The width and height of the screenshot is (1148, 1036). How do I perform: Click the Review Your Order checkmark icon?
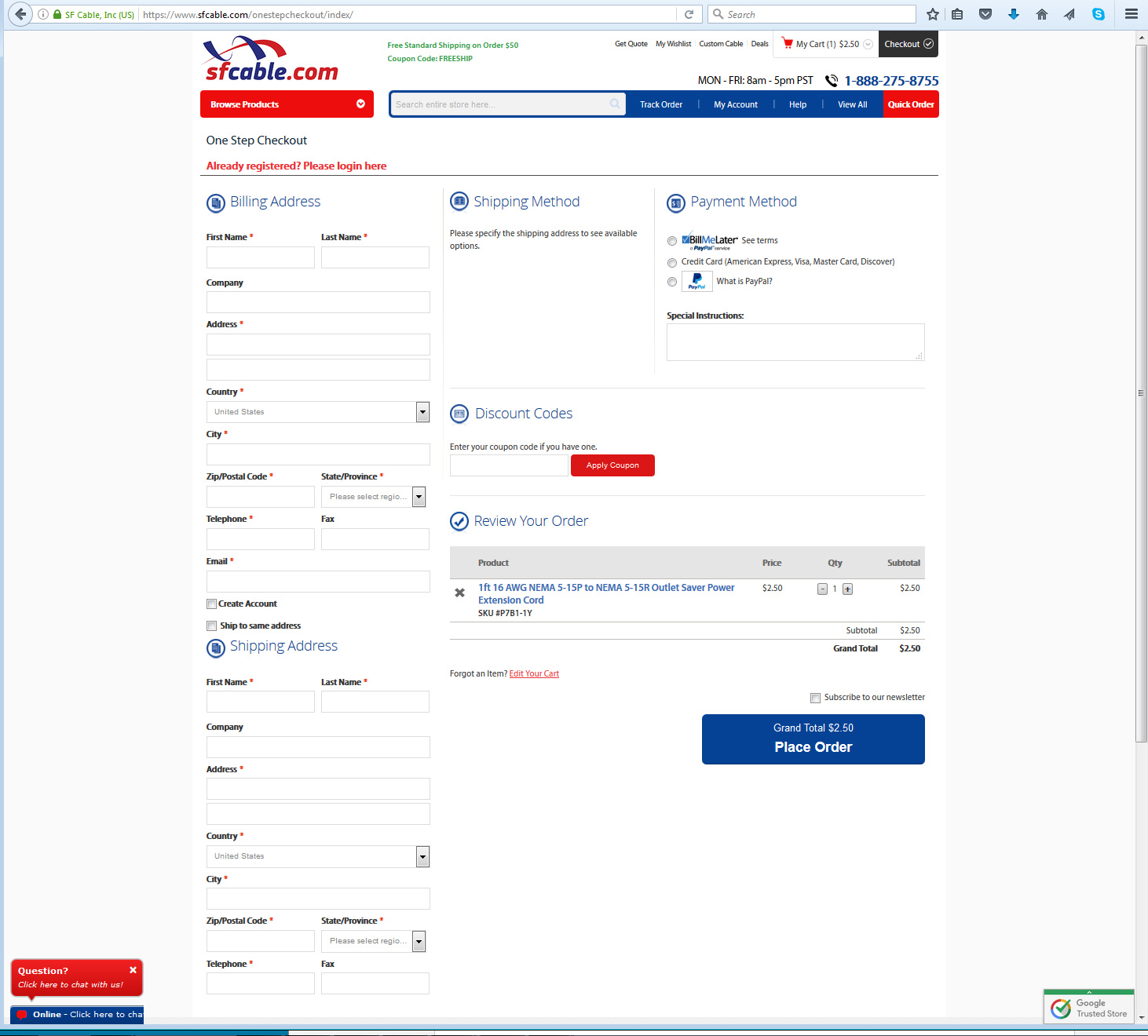459,521
